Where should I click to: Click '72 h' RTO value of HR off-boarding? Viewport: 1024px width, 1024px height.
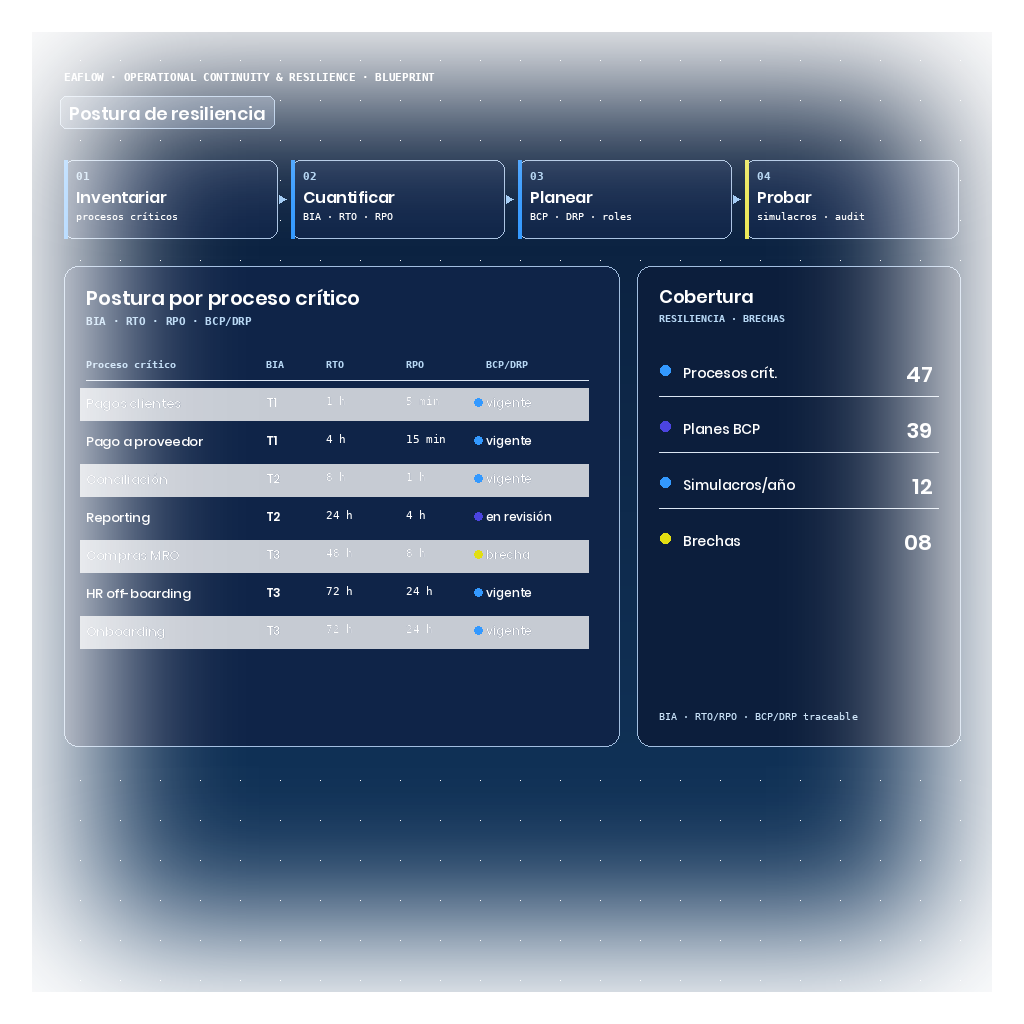[x=339, y=591]
